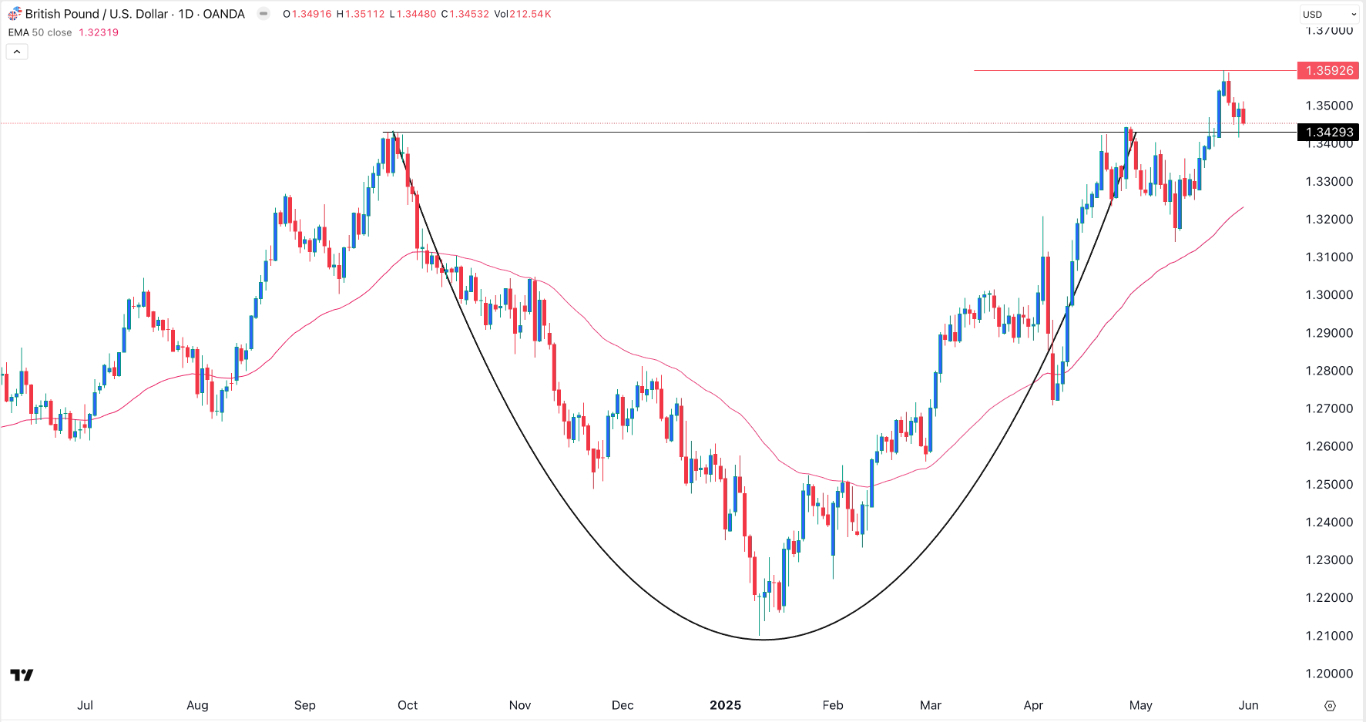Click the Dec label on the time axis
This screenshot has height=722, width=1366.
(x=622, y=705)
